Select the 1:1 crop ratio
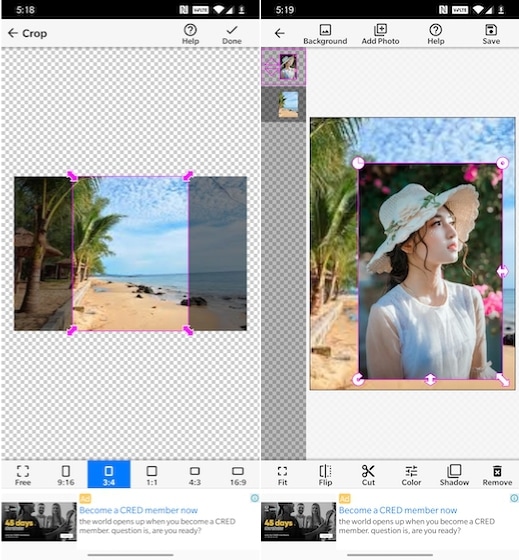 click(x=152, y=475)
